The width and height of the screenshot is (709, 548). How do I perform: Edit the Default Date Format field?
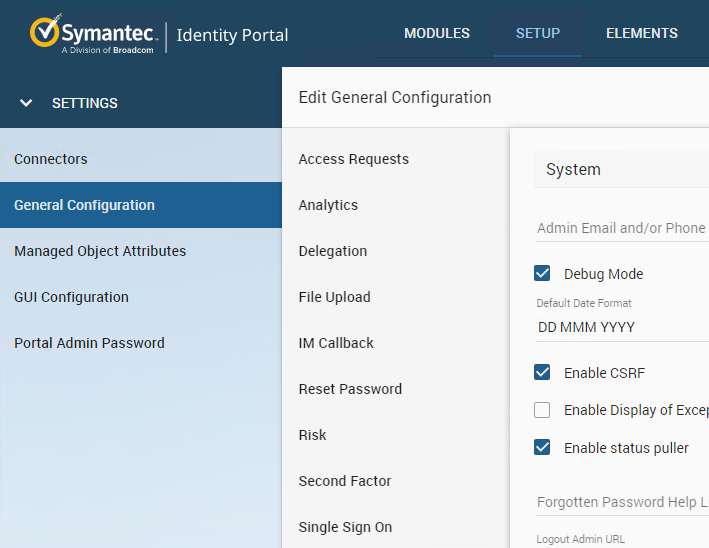(x=621, y=327)
